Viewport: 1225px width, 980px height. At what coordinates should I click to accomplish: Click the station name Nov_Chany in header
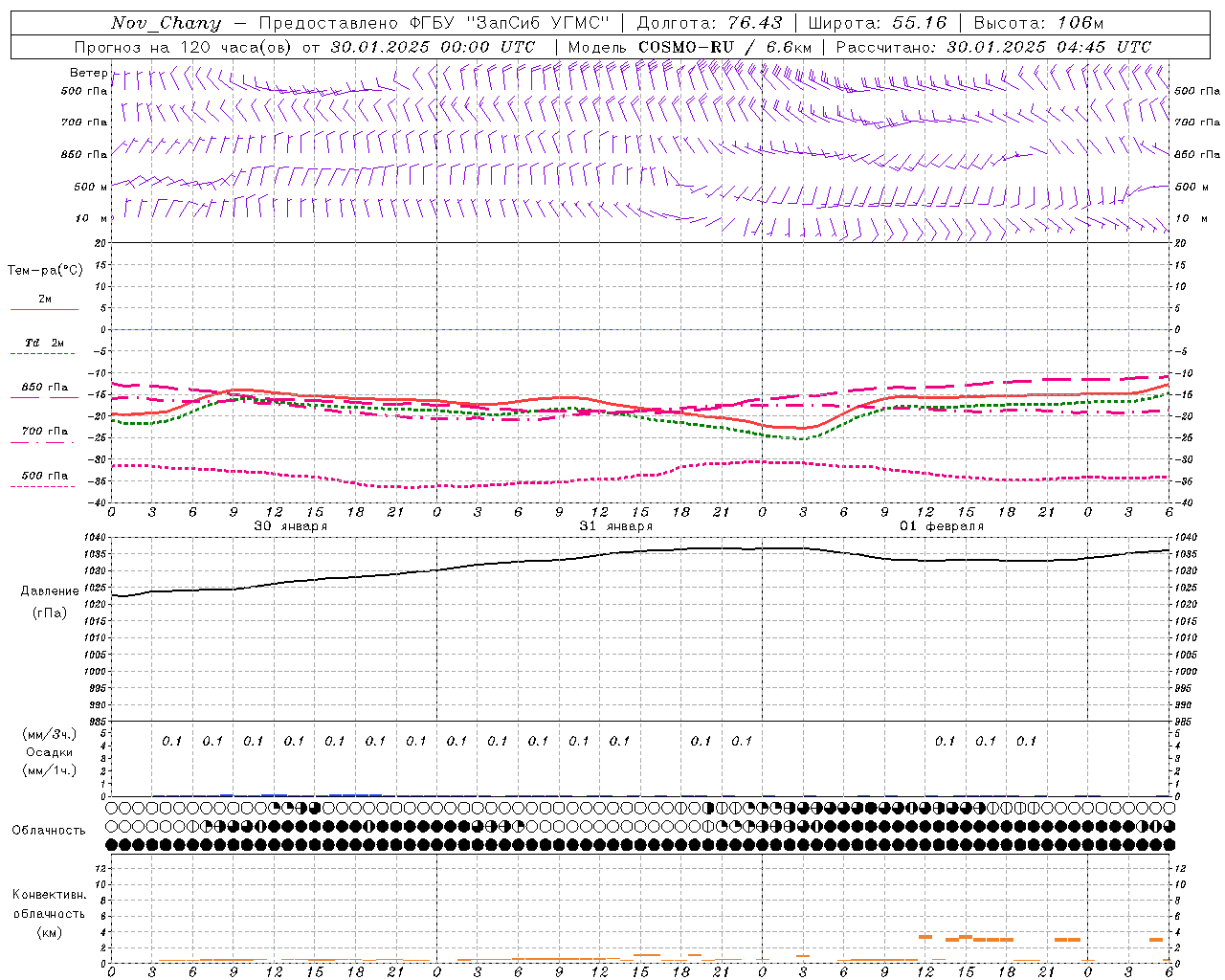tap(166, 23)
